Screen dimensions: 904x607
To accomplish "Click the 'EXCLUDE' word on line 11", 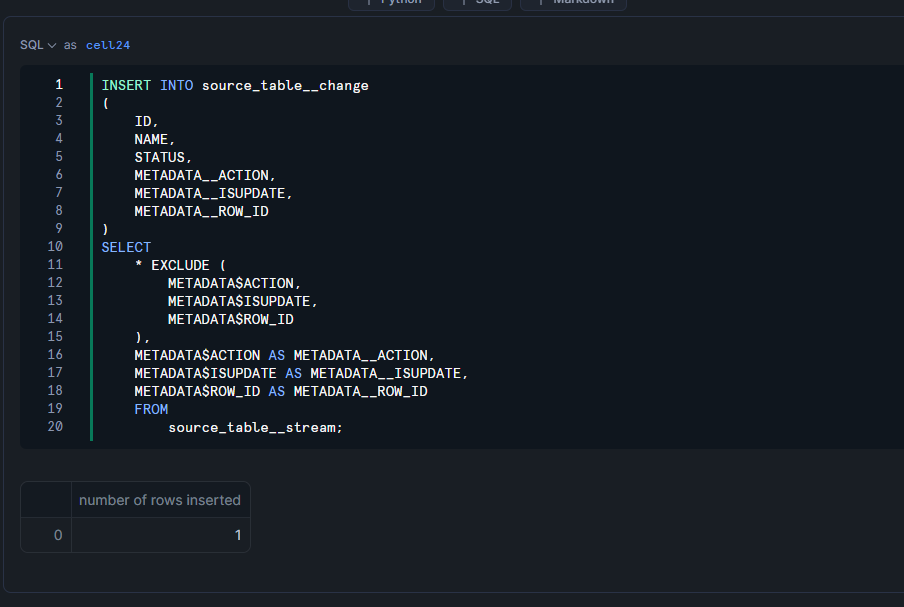I will point(180,265).
